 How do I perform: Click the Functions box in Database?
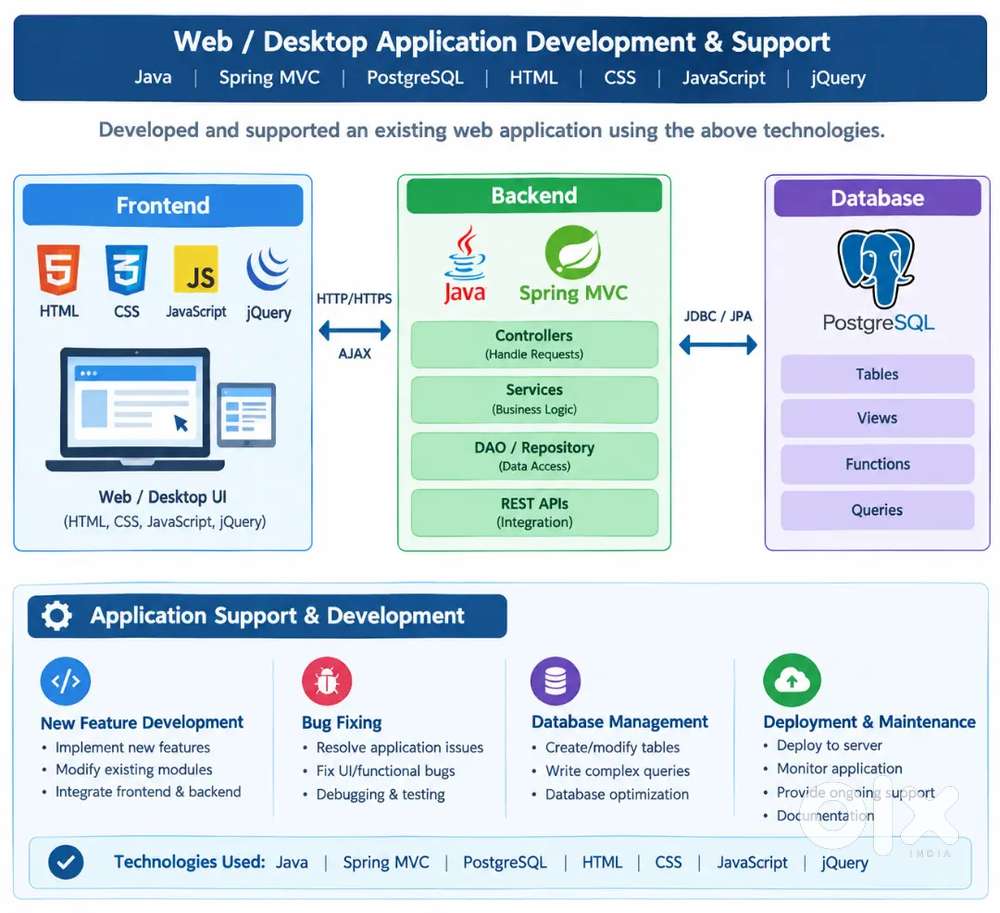pyautogui.click(x=878, y=464)
